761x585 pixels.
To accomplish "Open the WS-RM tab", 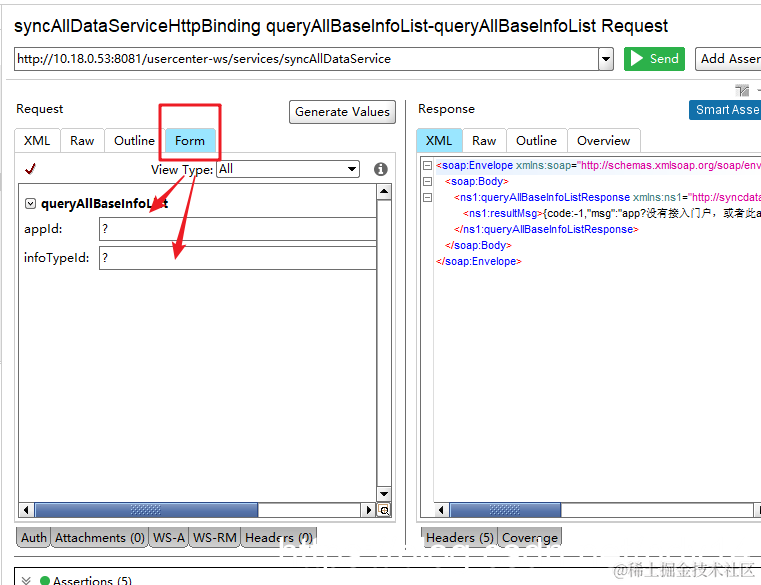I will [x=215, y=537].
